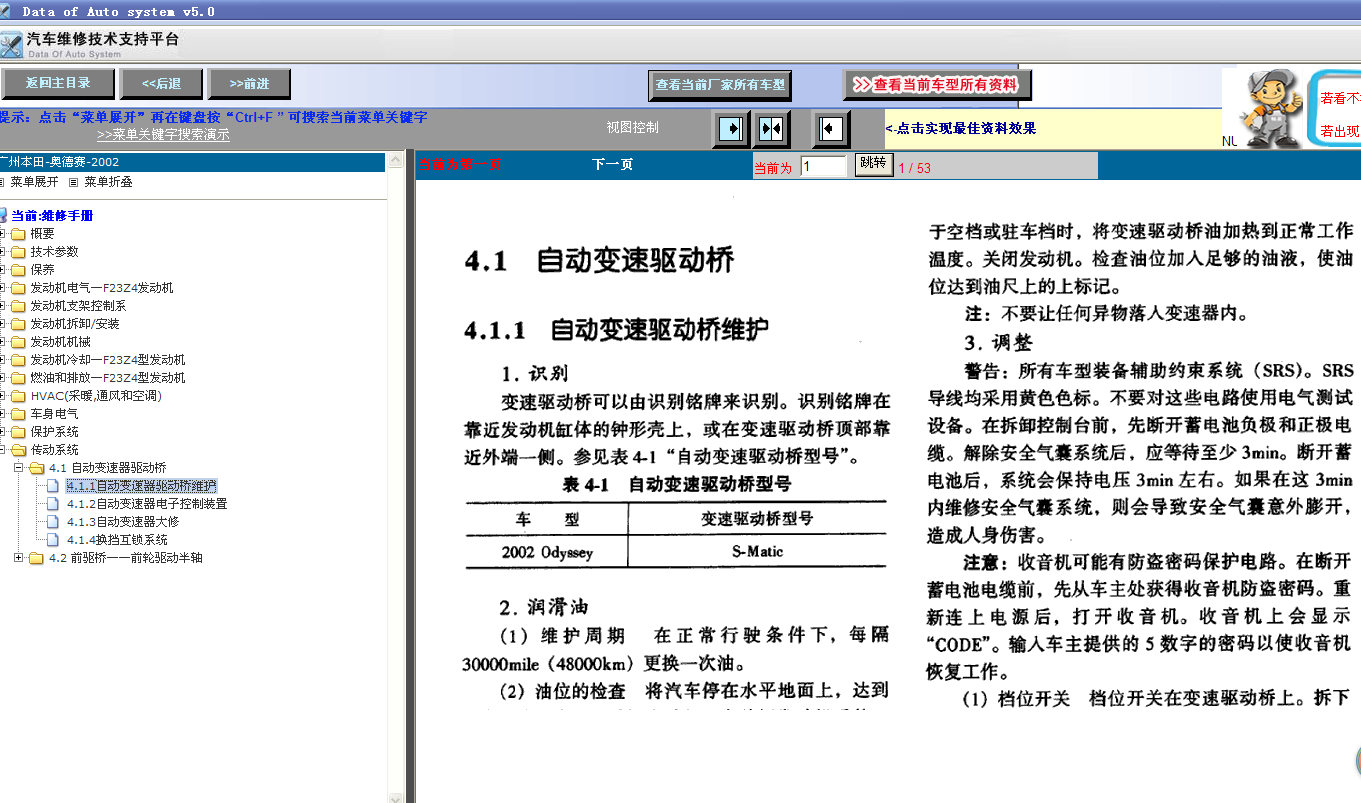The width and height of the screenshot is (1361, 803).
Task: Open 查看当前厂家所有车型
Action: tap(721, 85)
